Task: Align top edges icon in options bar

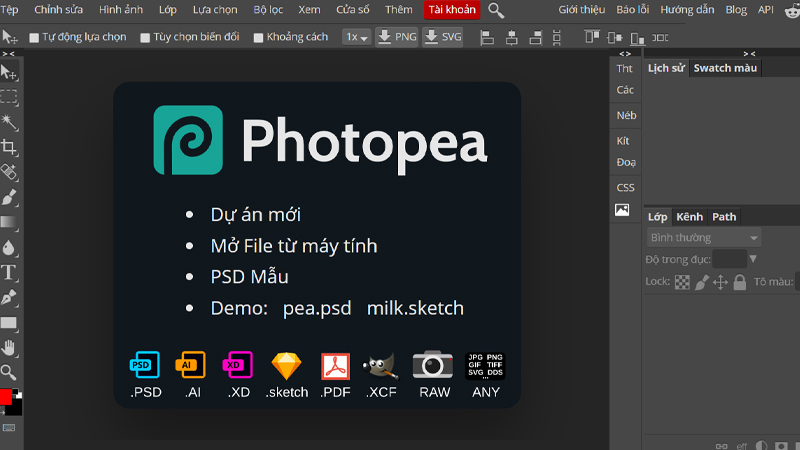Action: point(592,37)
